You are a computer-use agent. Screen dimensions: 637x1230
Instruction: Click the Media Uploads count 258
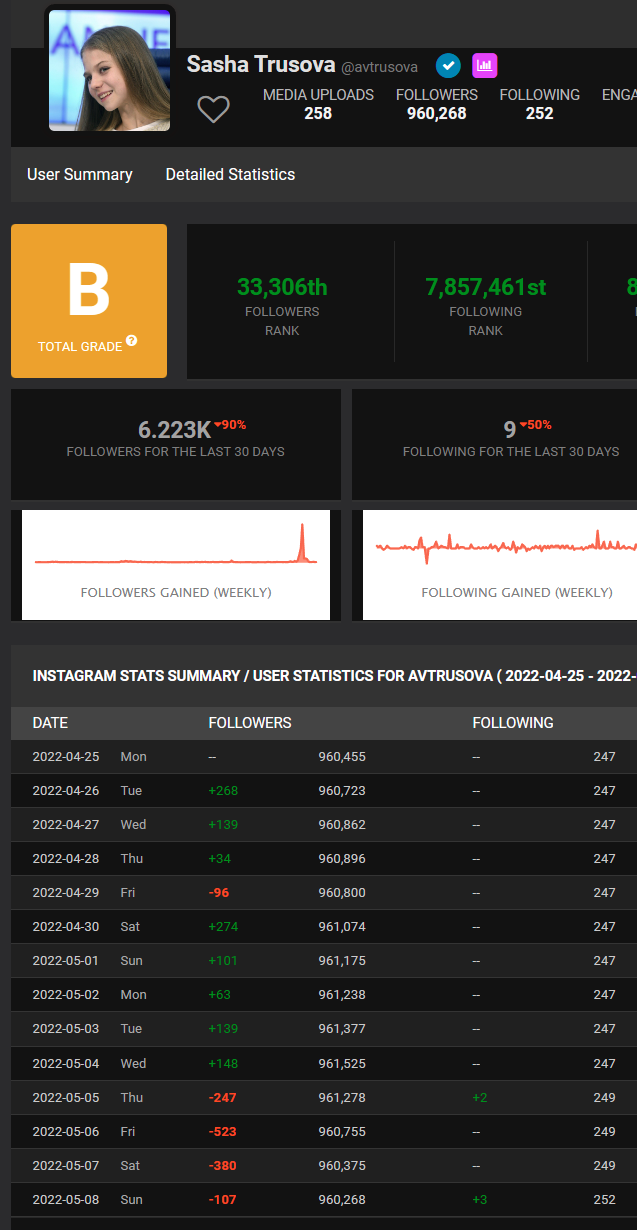point(318,113)
